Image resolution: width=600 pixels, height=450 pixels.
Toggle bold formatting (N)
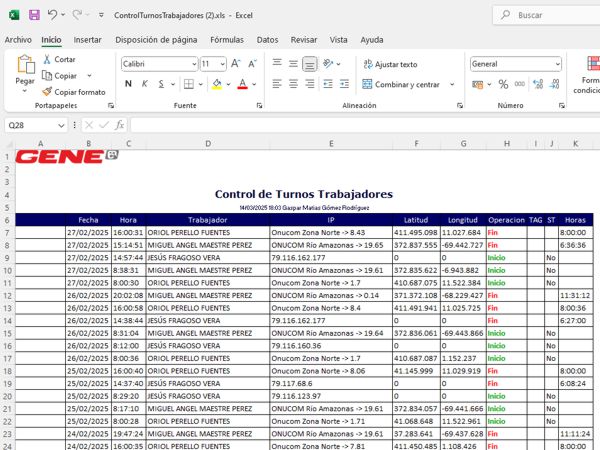pyautogui.click(x=129, y=84)
